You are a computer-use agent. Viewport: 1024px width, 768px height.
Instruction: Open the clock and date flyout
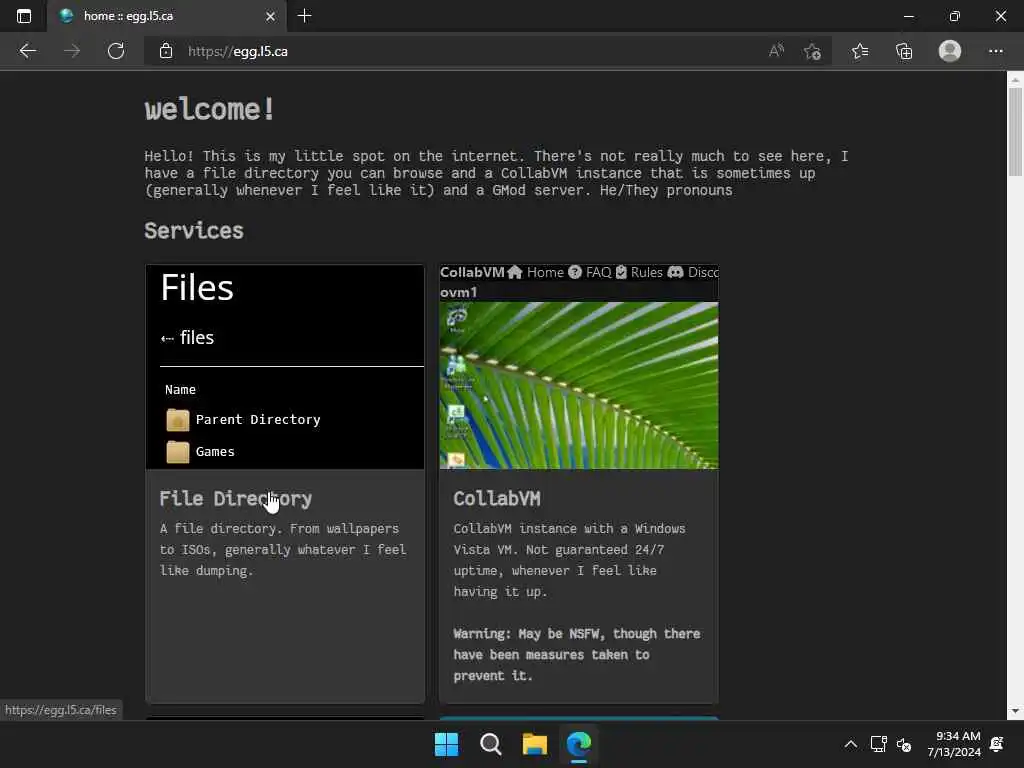click(954, 744)
